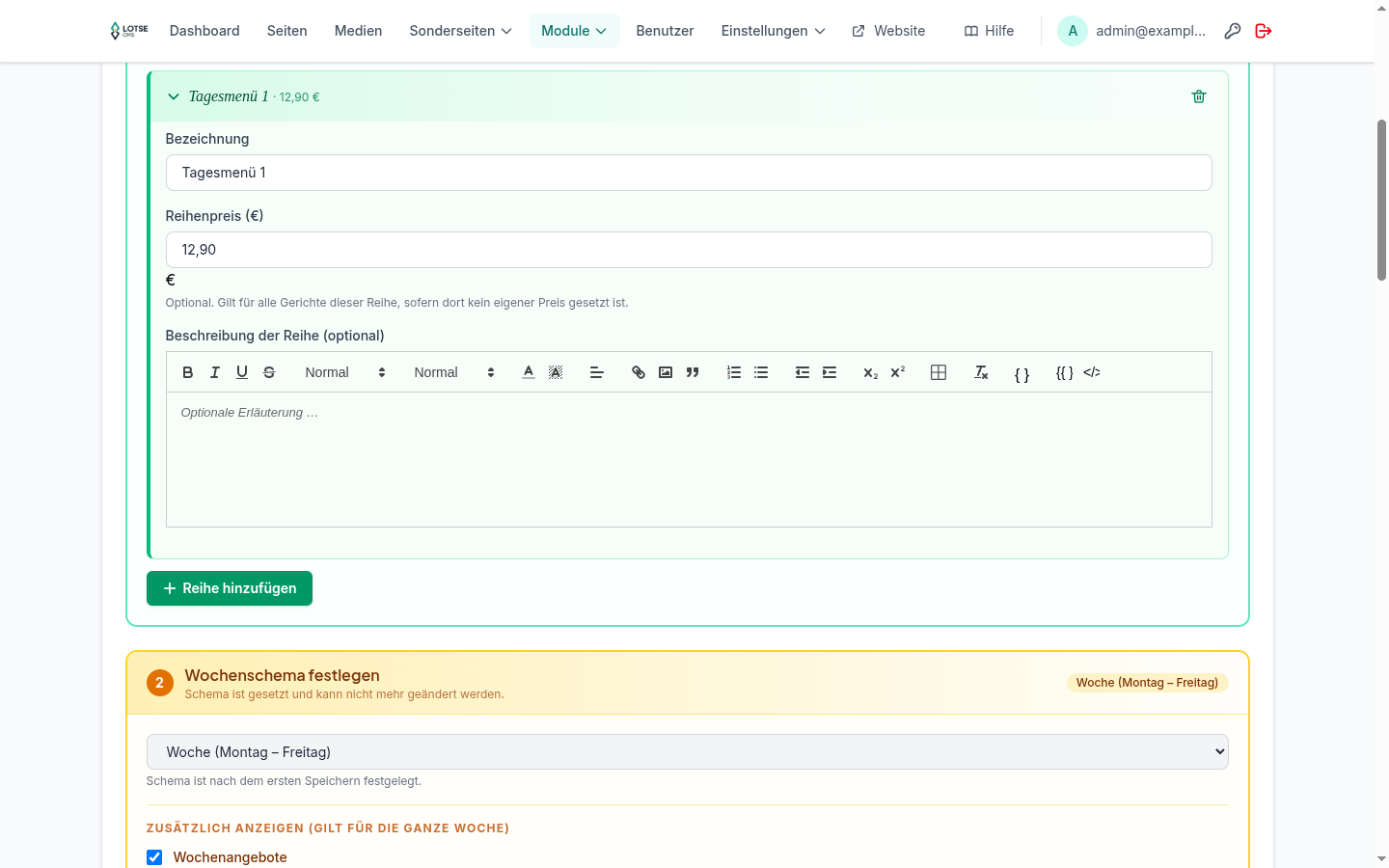Click the Reihe hinzufügen button
1389x868 pixels.
click(230, 588)
